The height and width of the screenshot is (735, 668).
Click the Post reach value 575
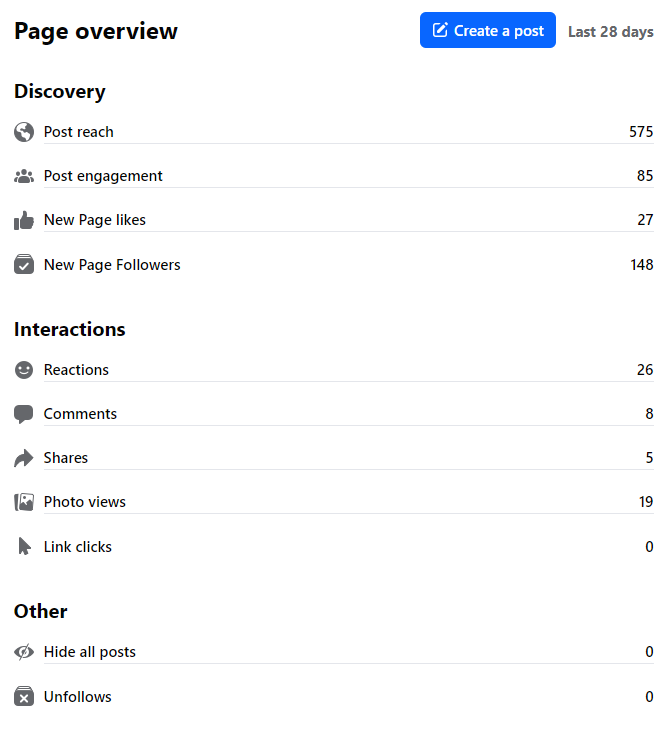pyautogui.click(x=641, y=132)
